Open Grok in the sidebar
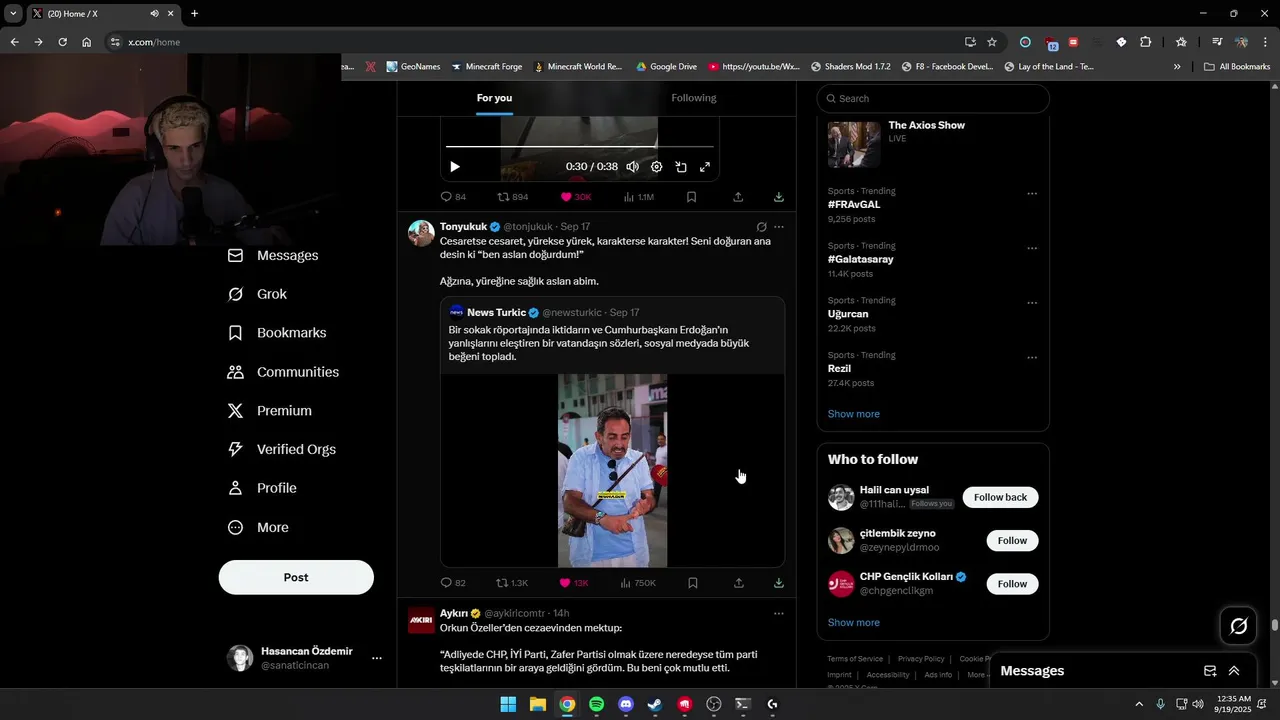Screen dimensions: 1280x720 coord(258,294)
